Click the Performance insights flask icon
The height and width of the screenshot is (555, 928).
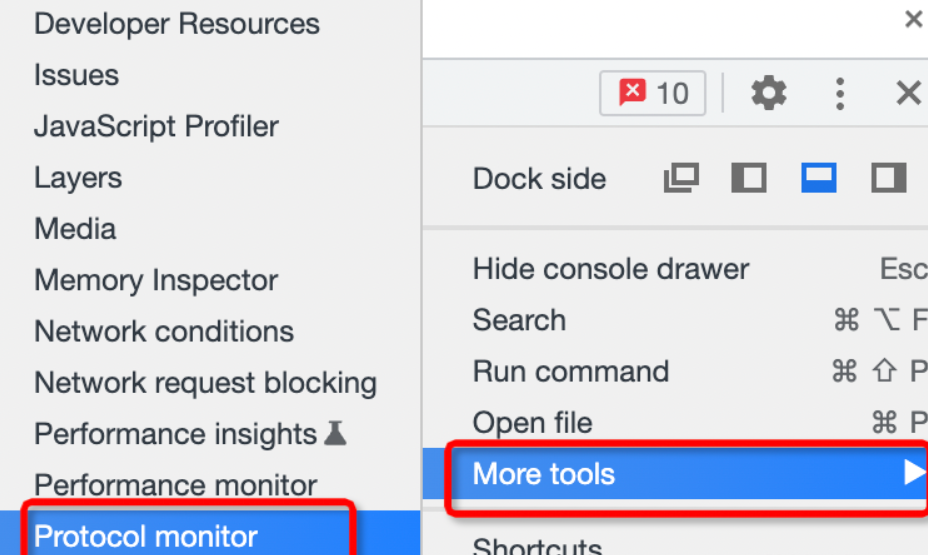pos(335,433)
